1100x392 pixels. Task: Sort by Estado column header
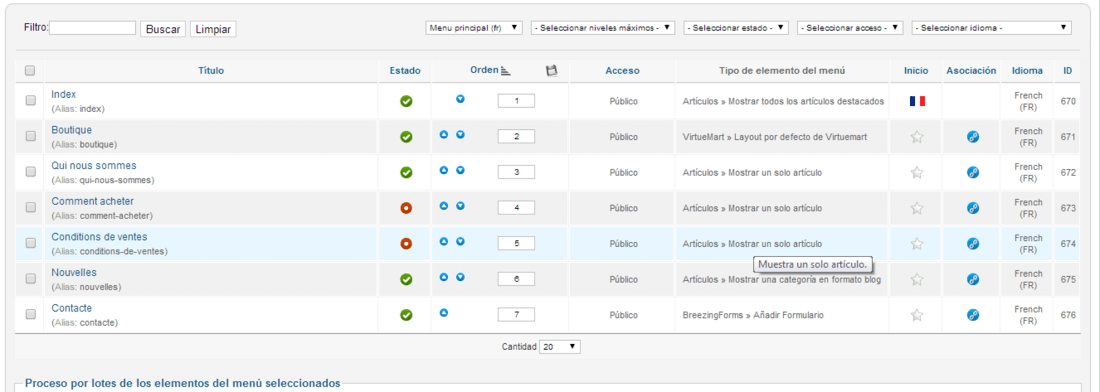(x=405, y=70)
